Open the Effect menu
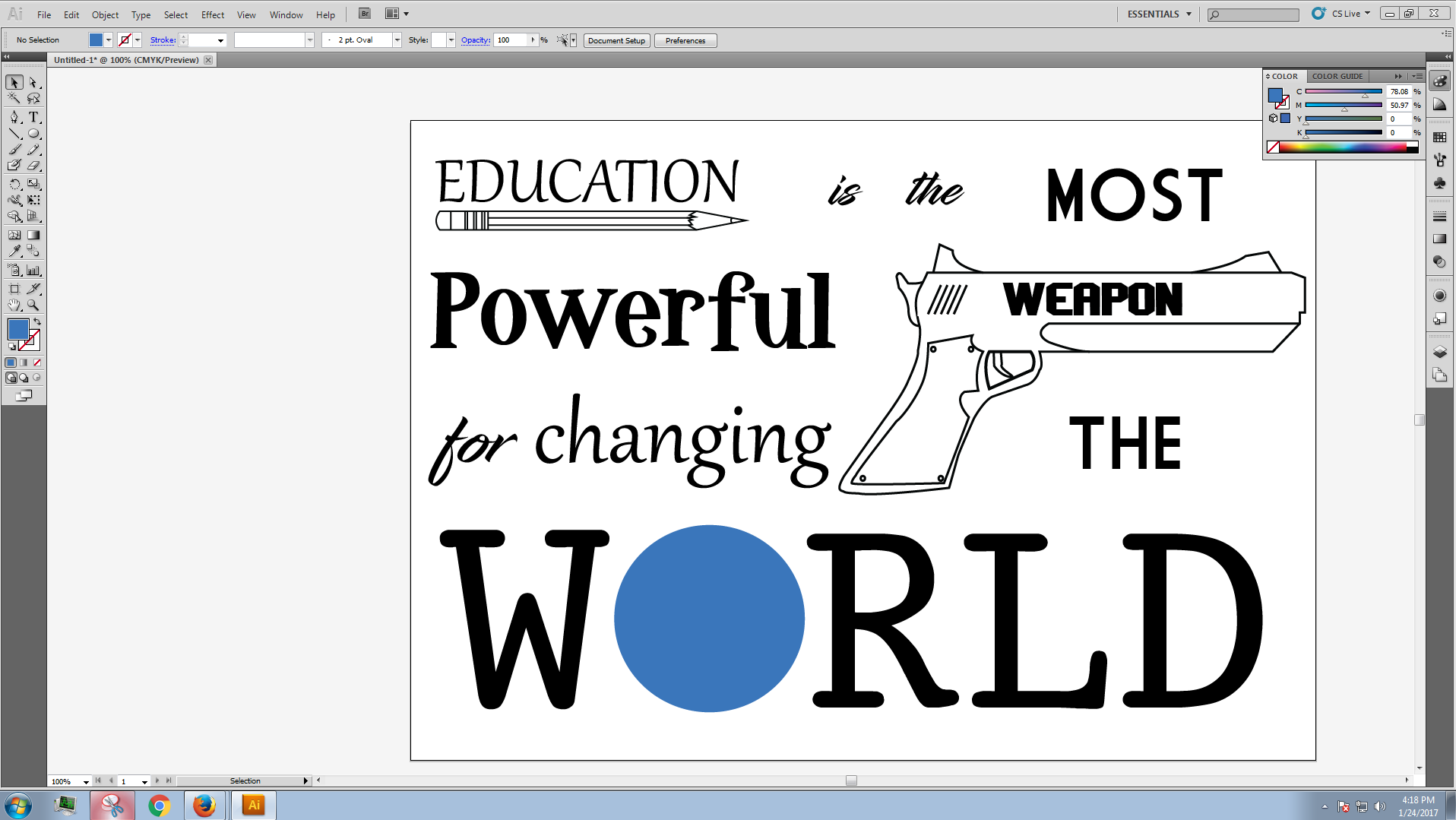Image resolution: width=1456 pixels, height=820 pixels. tap(212, 14)
